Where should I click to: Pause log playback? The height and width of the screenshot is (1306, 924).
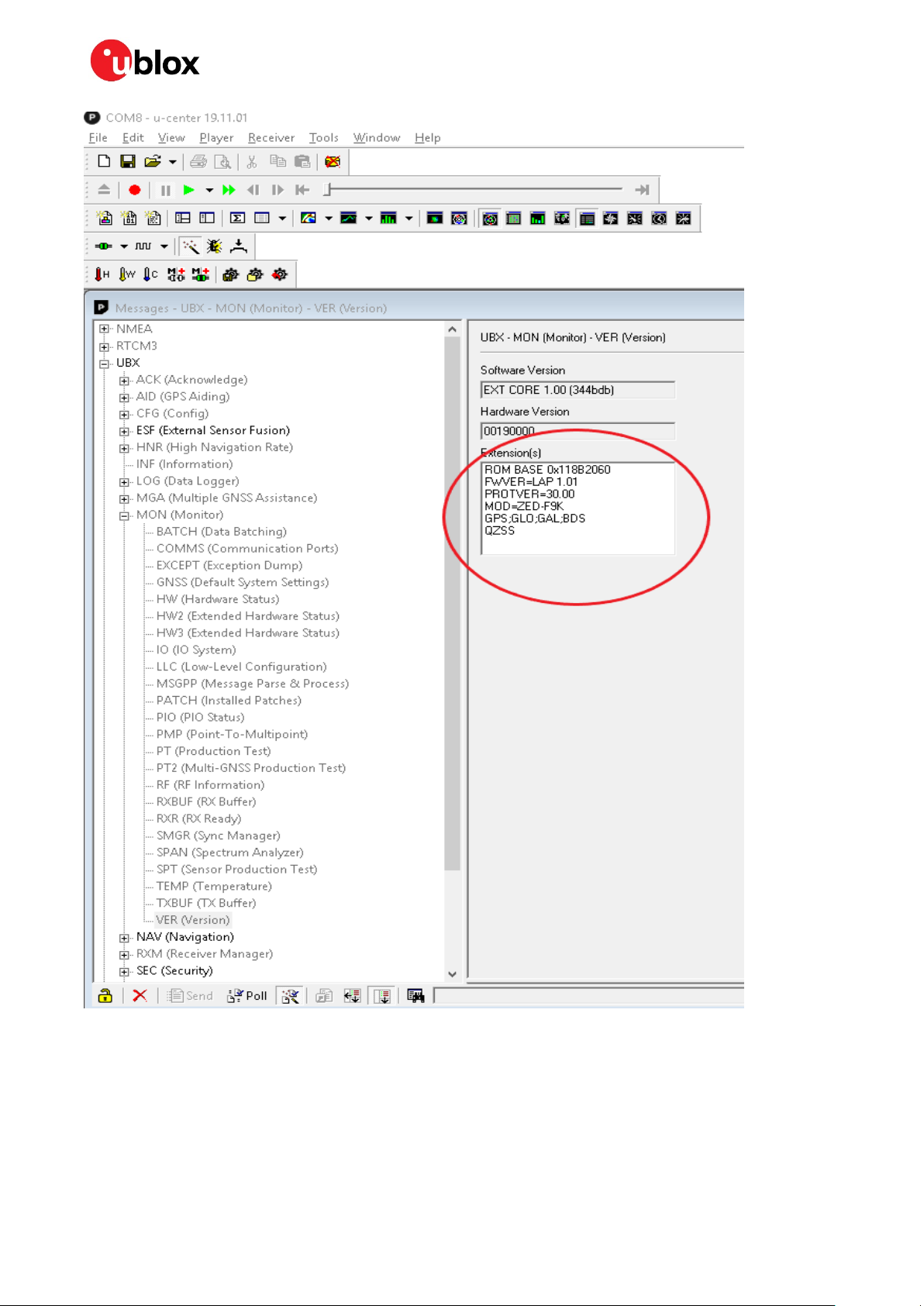click(165, 190)
